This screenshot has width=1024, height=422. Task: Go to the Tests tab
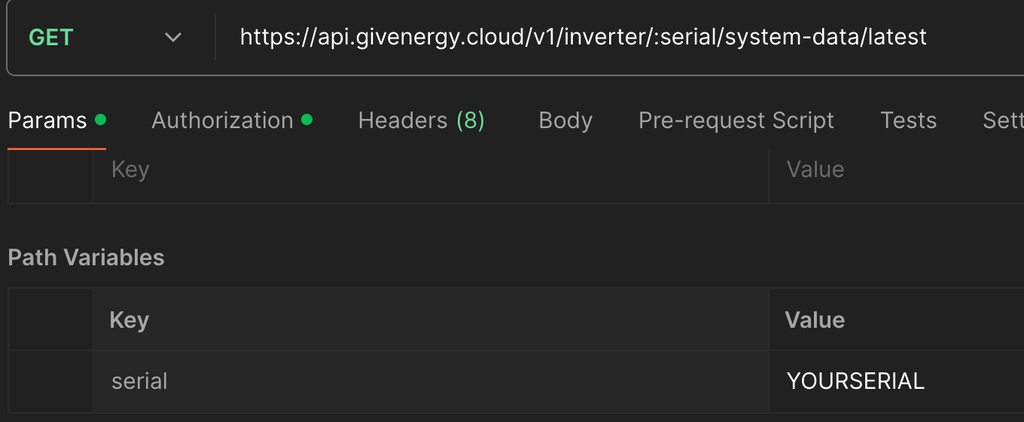[908, 121]
